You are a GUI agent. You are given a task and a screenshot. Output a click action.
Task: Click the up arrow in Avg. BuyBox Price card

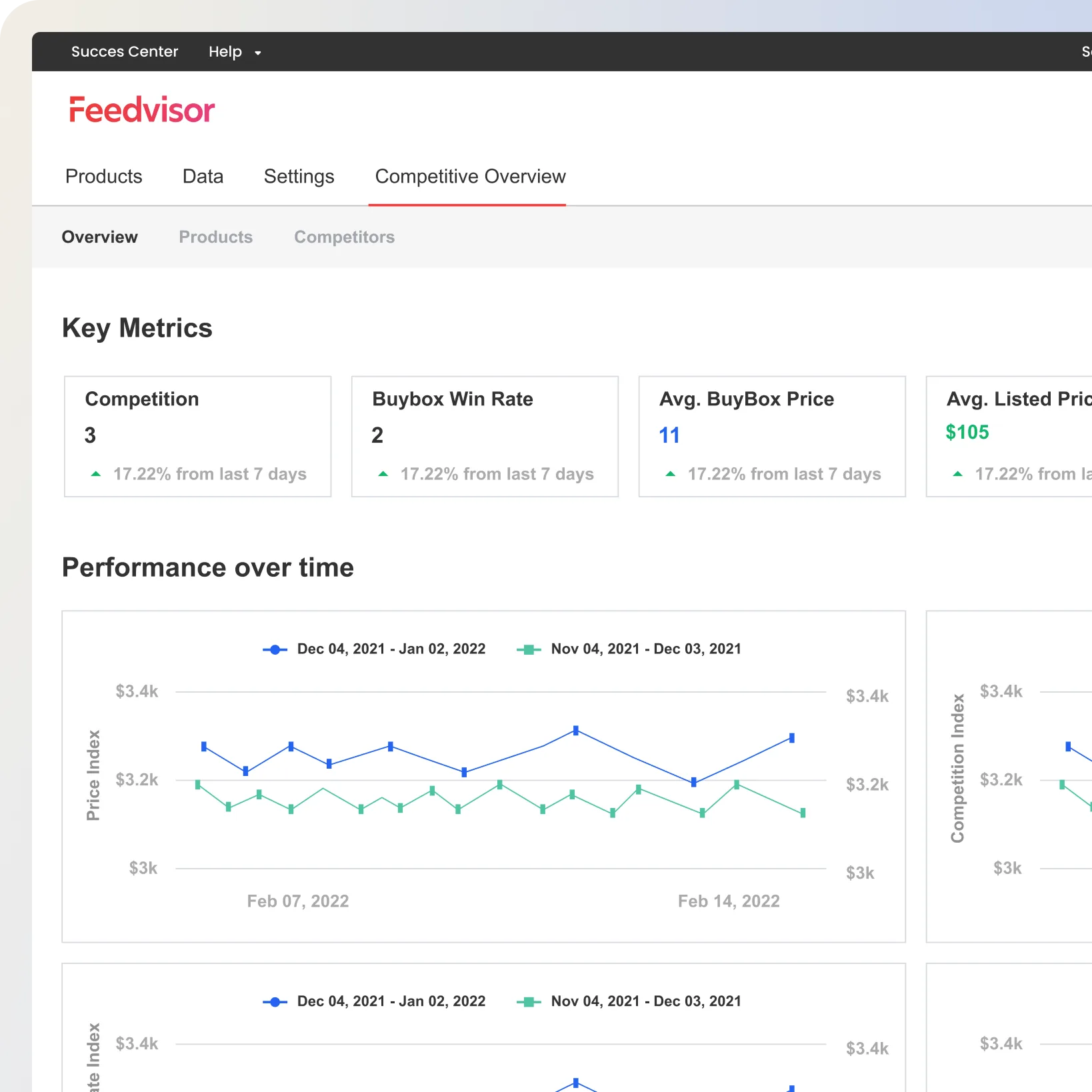671,474
